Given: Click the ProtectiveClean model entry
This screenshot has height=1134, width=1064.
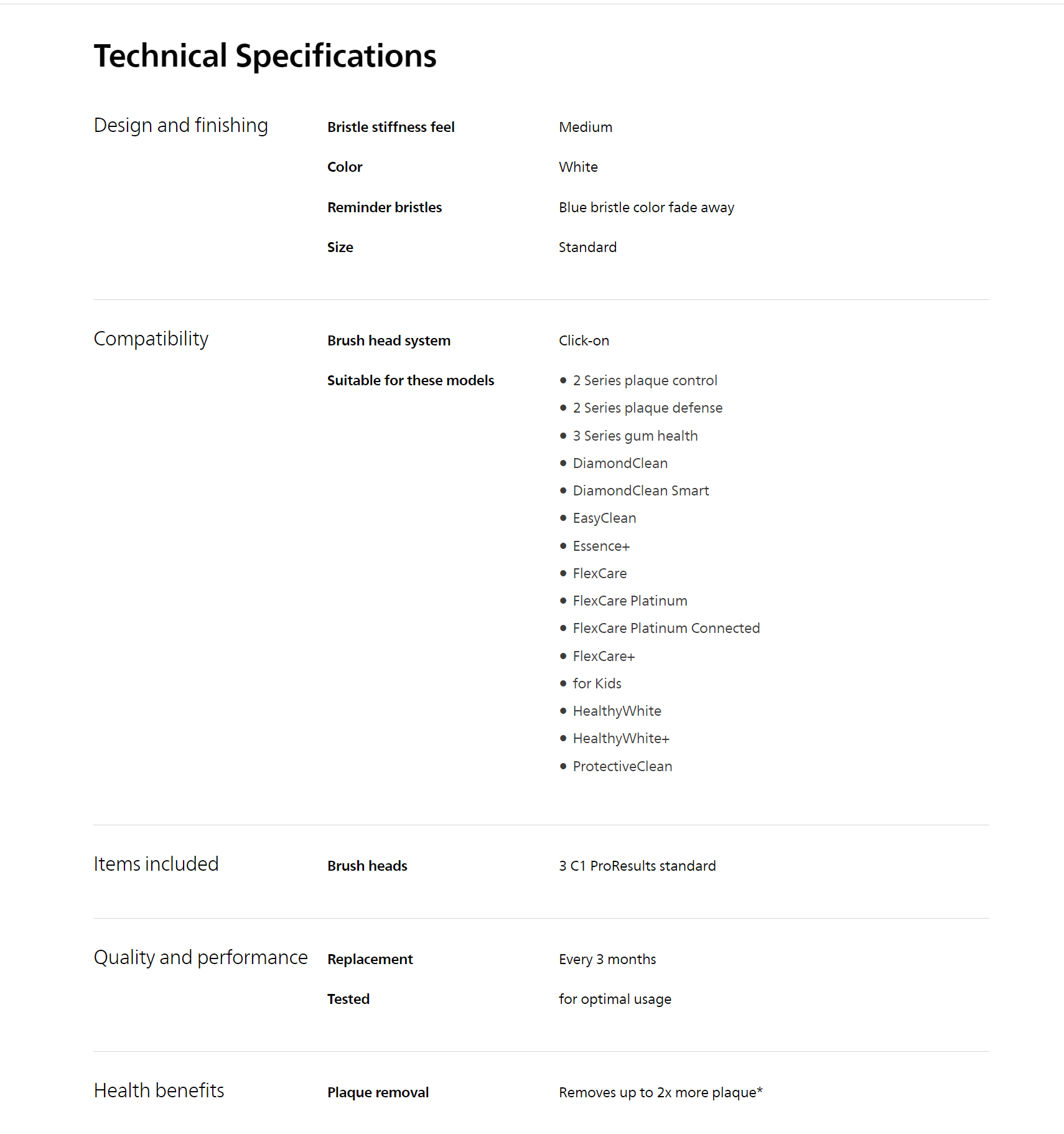Looking at the screenshot, I should click(x=622, y=766).
